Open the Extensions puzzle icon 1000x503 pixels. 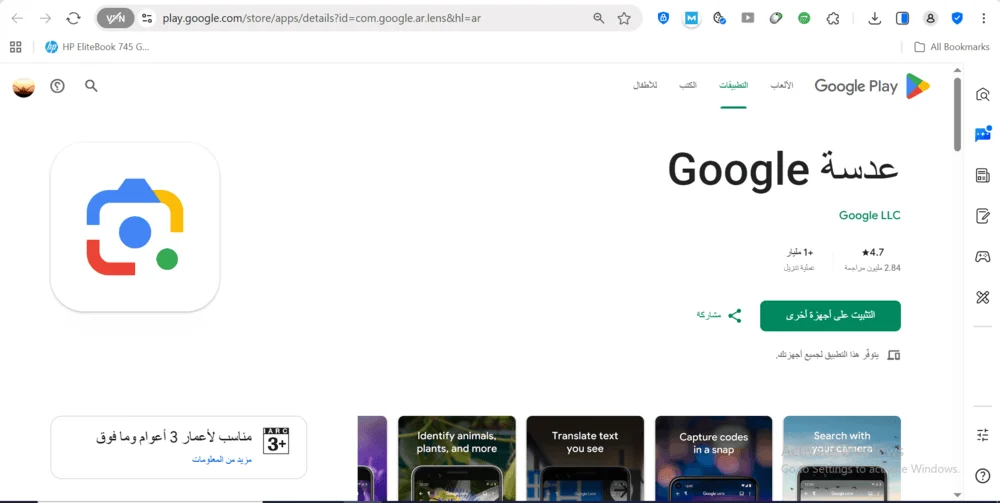click(x=833, y=18)
